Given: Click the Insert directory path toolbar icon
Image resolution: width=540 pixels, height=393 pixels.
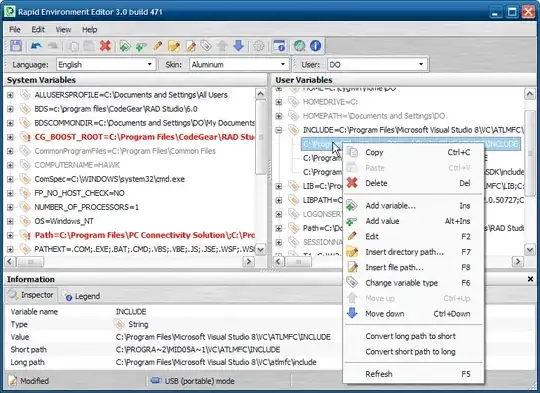Looking at the screenshot, I should tap(174, 46).
